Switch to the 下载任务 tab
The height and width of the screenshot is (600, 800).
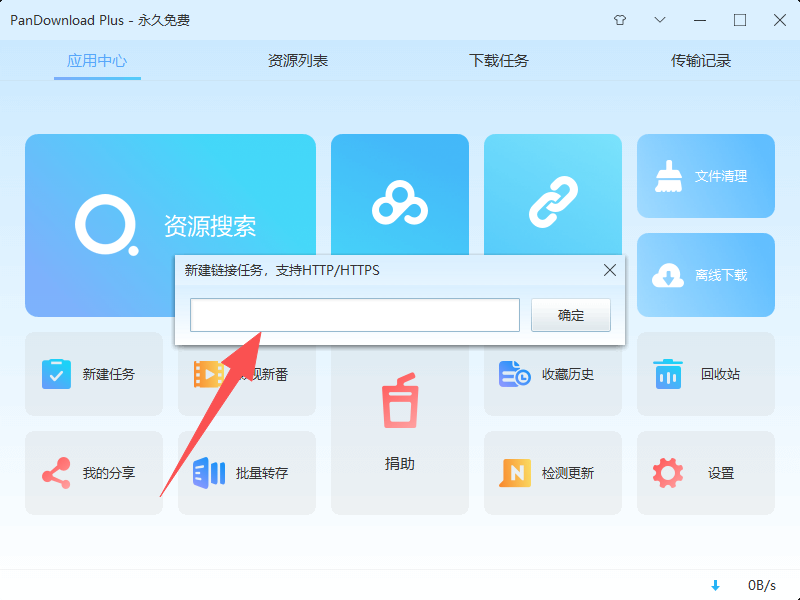(x=499, y=61)
